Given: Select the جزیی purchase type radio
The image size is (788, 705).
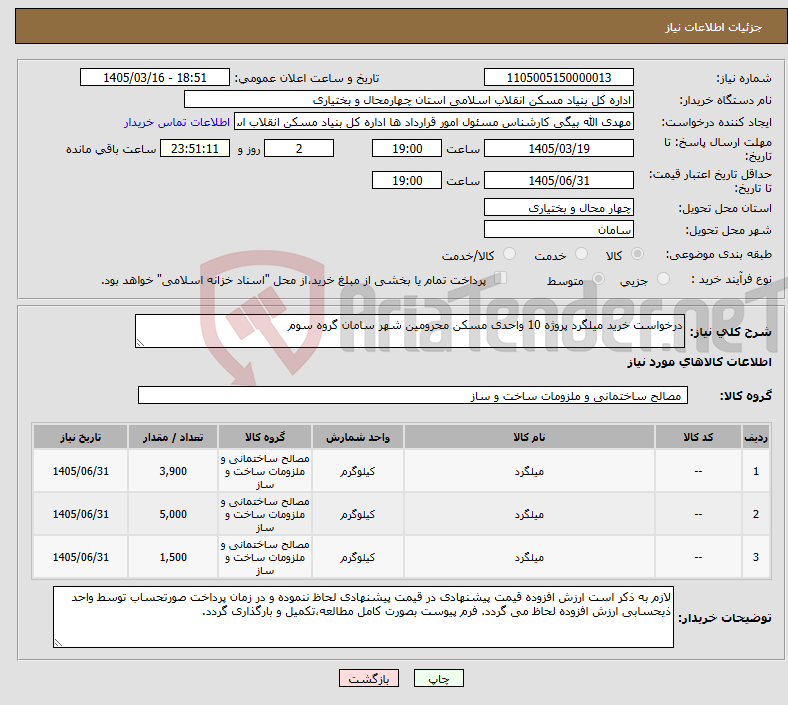Looking at the screenshot, I should pos(663,279).
